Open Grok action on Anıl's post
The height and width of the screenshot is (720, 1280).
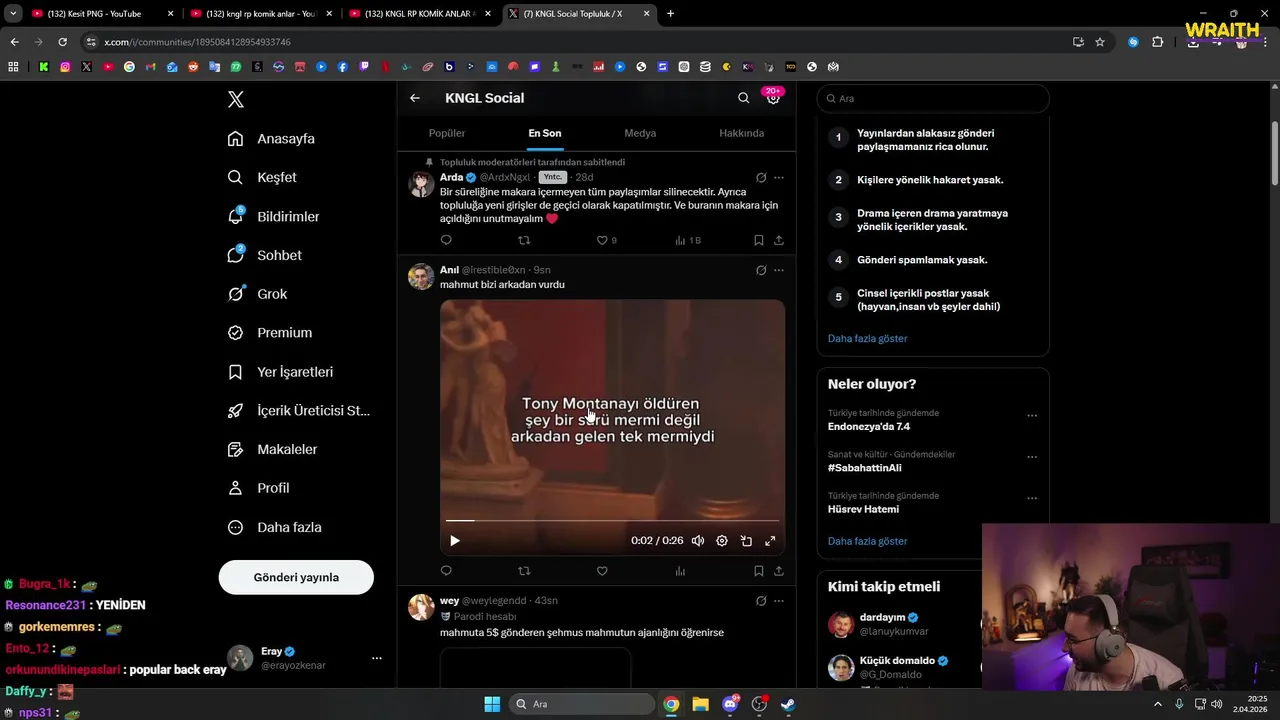761,270
